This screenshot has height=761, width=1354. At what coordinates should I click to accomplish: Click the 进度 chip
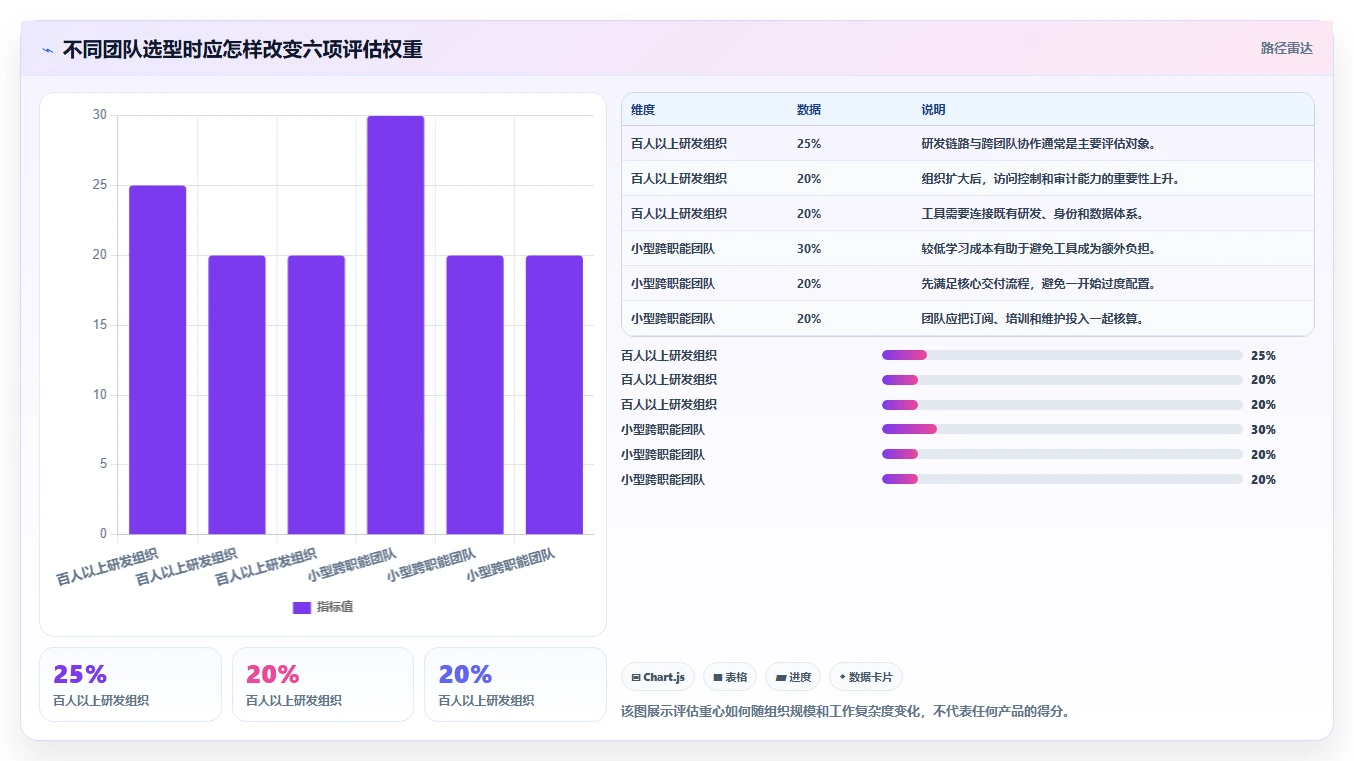pos(793,677)
